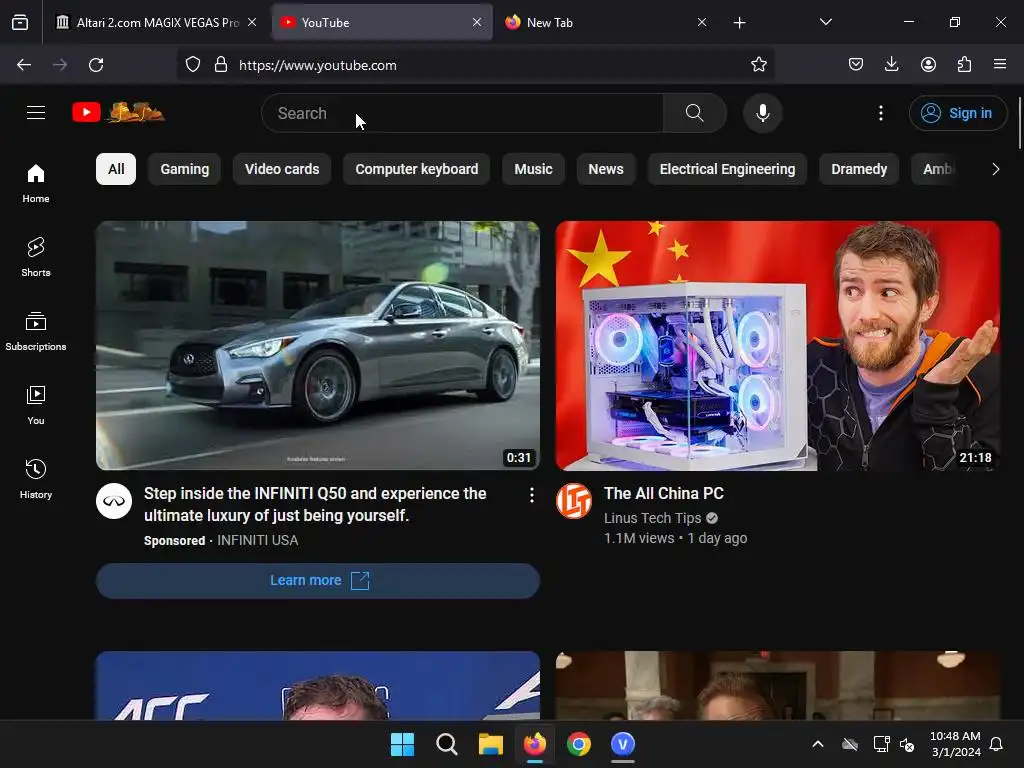Open History in sidebar
The width and height of the screenshot is (1024, 768).
[36, 479]
